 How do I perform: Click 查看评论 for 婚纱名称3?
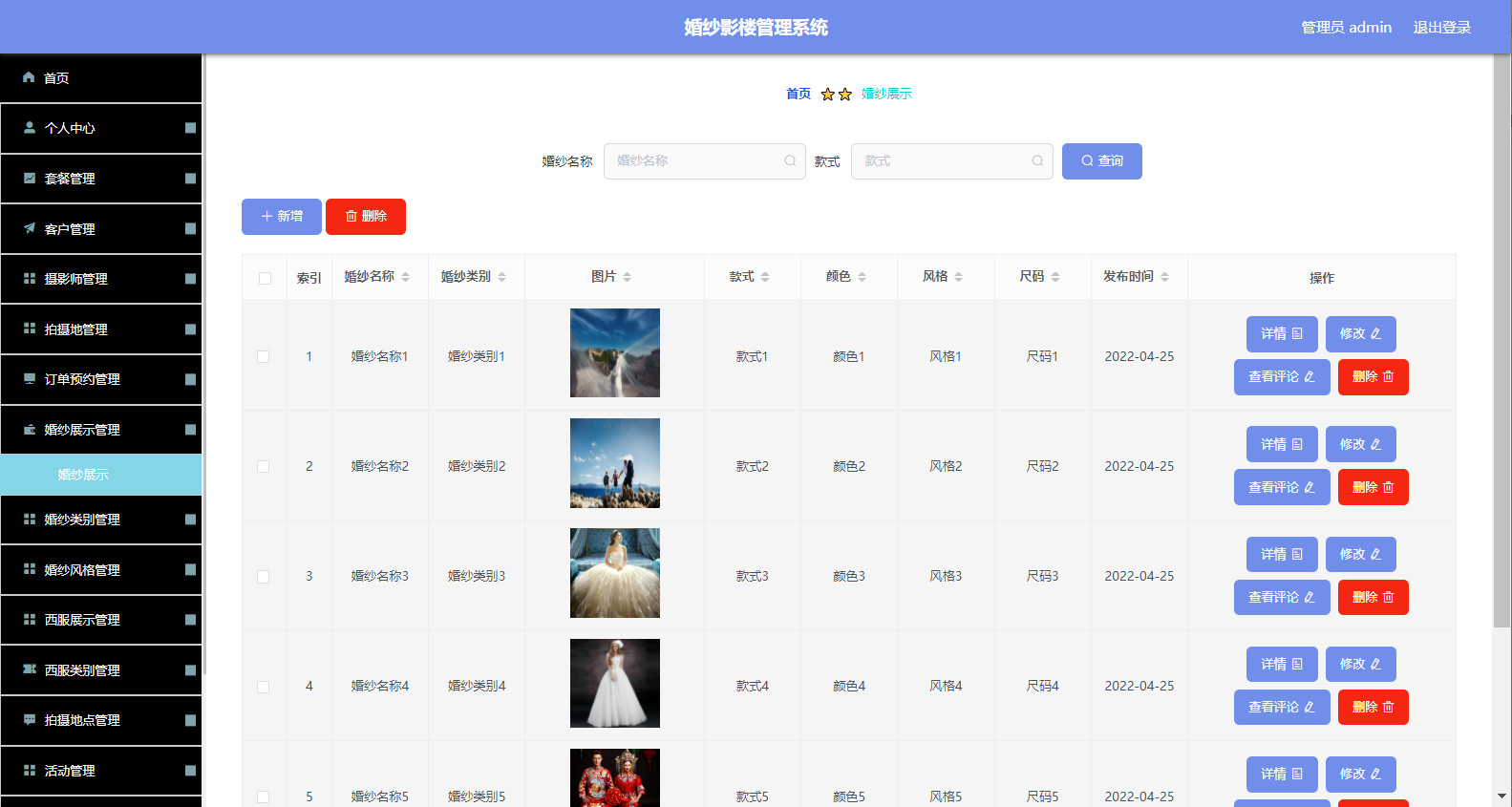[x=1282, y=598]
